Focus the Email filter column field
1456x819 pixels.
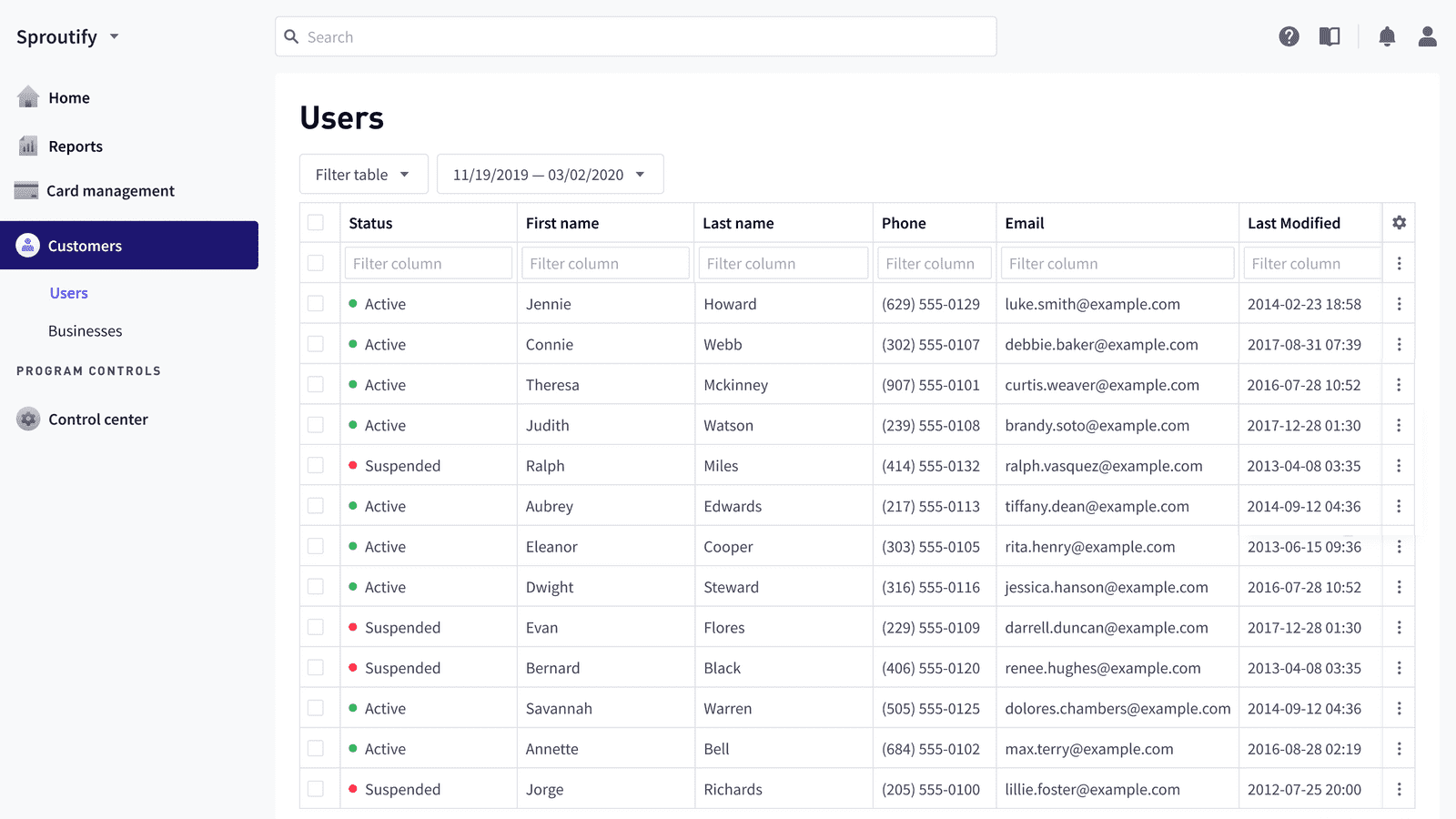click(1117, 263)
